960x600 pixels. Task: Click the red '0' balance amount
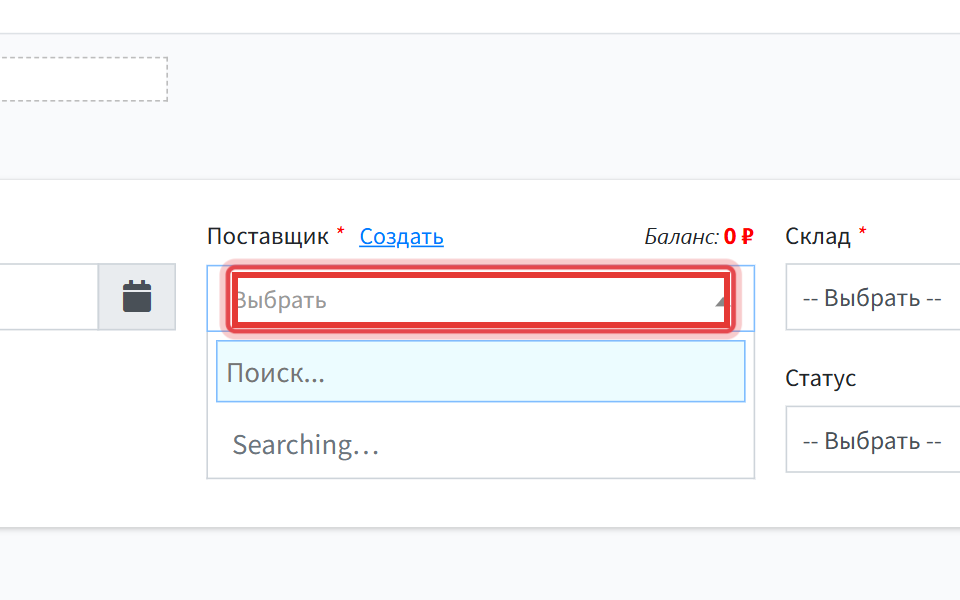(x=730, y=236)
